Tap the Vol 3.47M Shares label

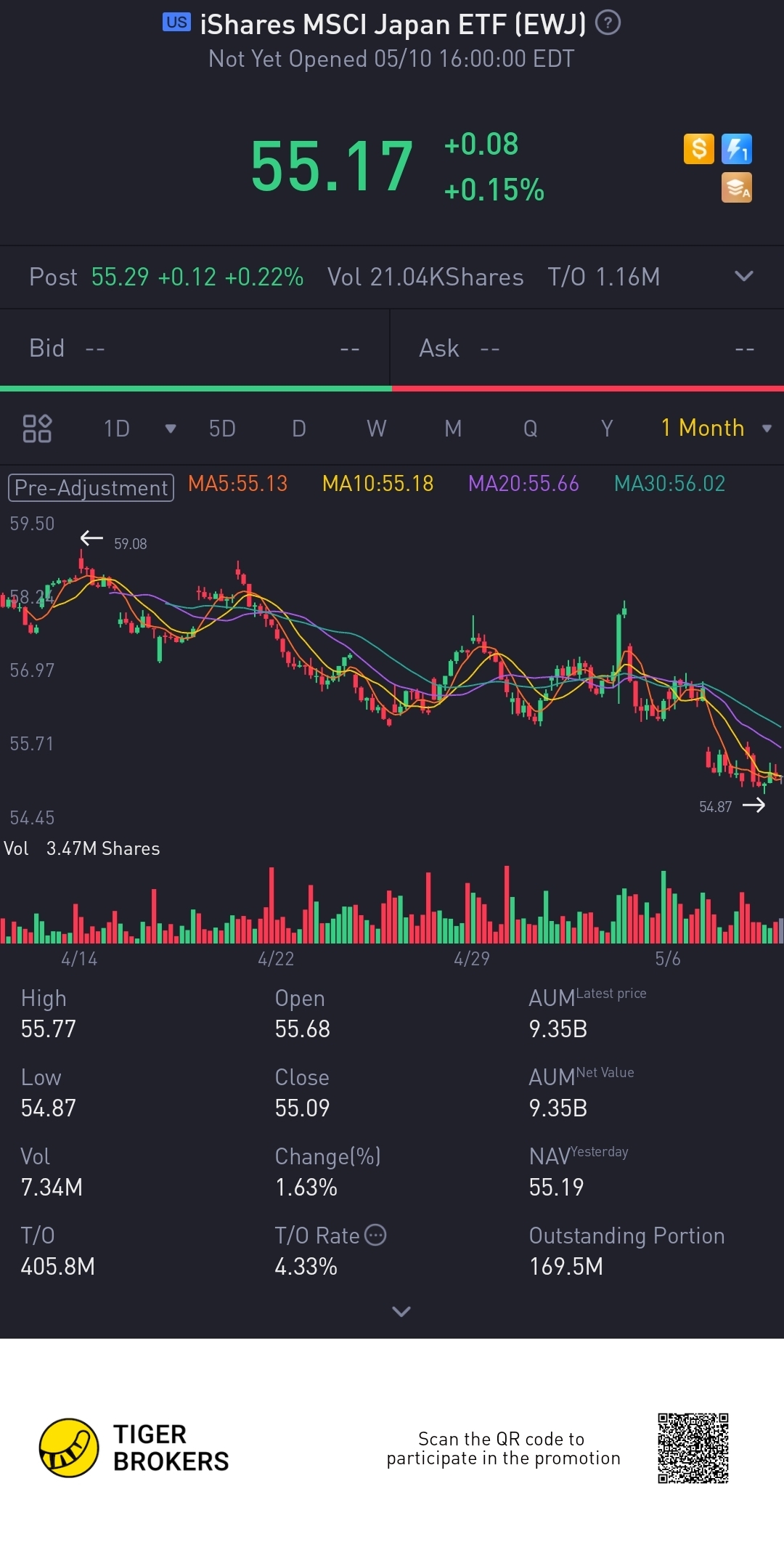pyautogui.click(x=82, y=848)
